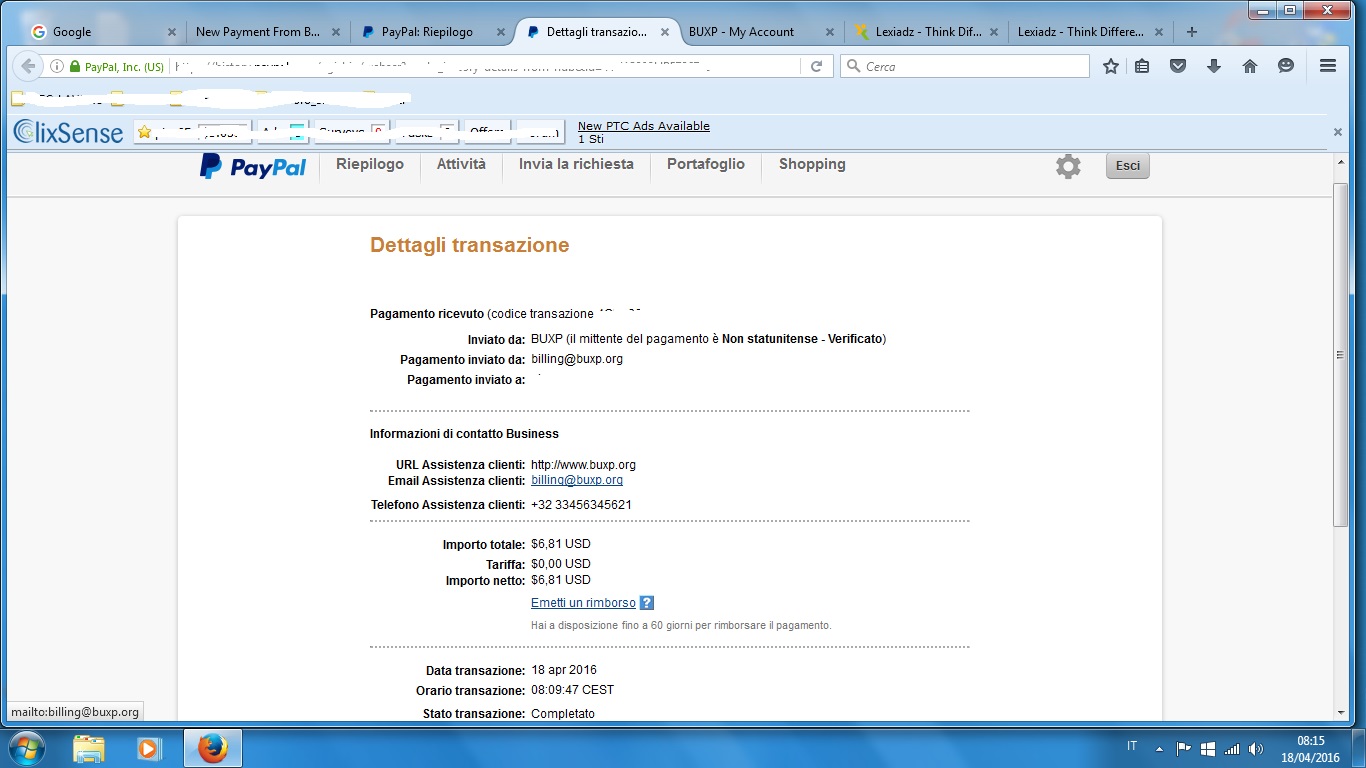Click the volume speaker tray icon
The width and height of the screenshot is (1366, 768).
point(1256,748)
